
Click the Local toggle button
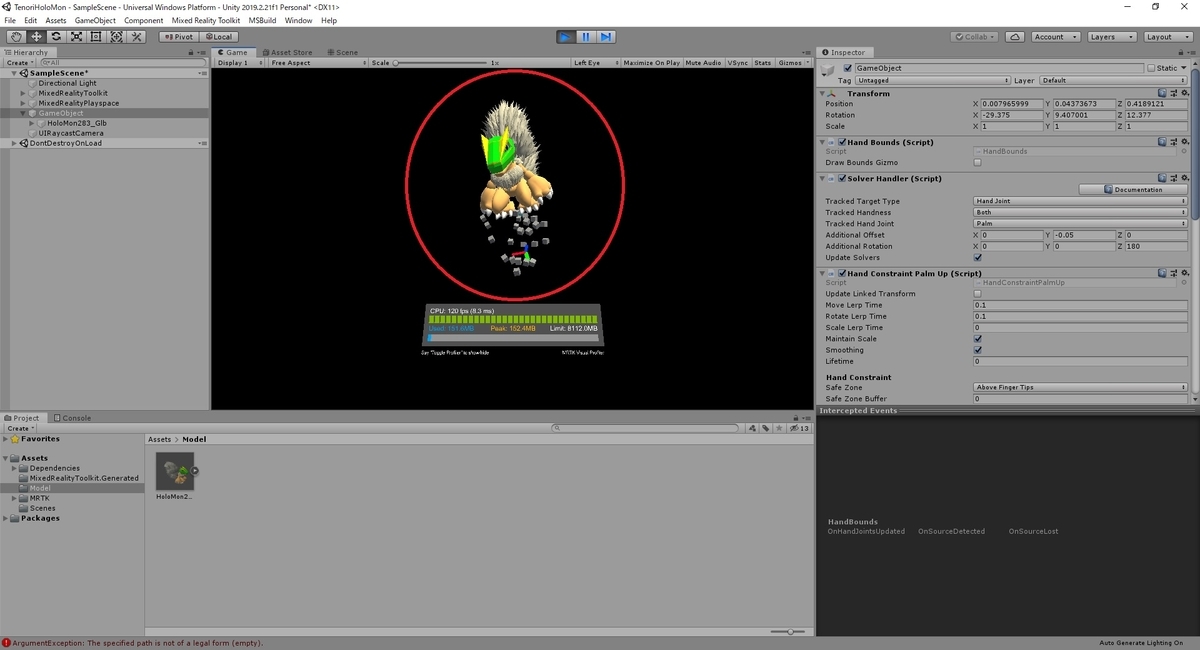(x=217, y=37)
